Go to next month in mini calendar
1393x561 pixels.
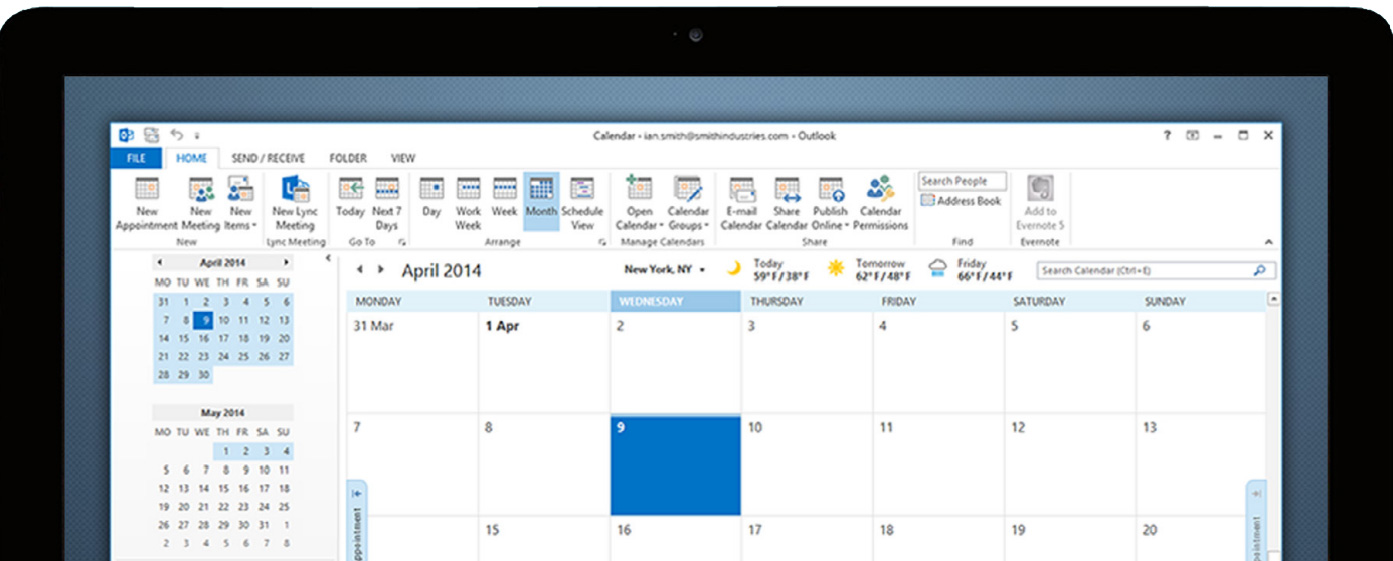286,262
